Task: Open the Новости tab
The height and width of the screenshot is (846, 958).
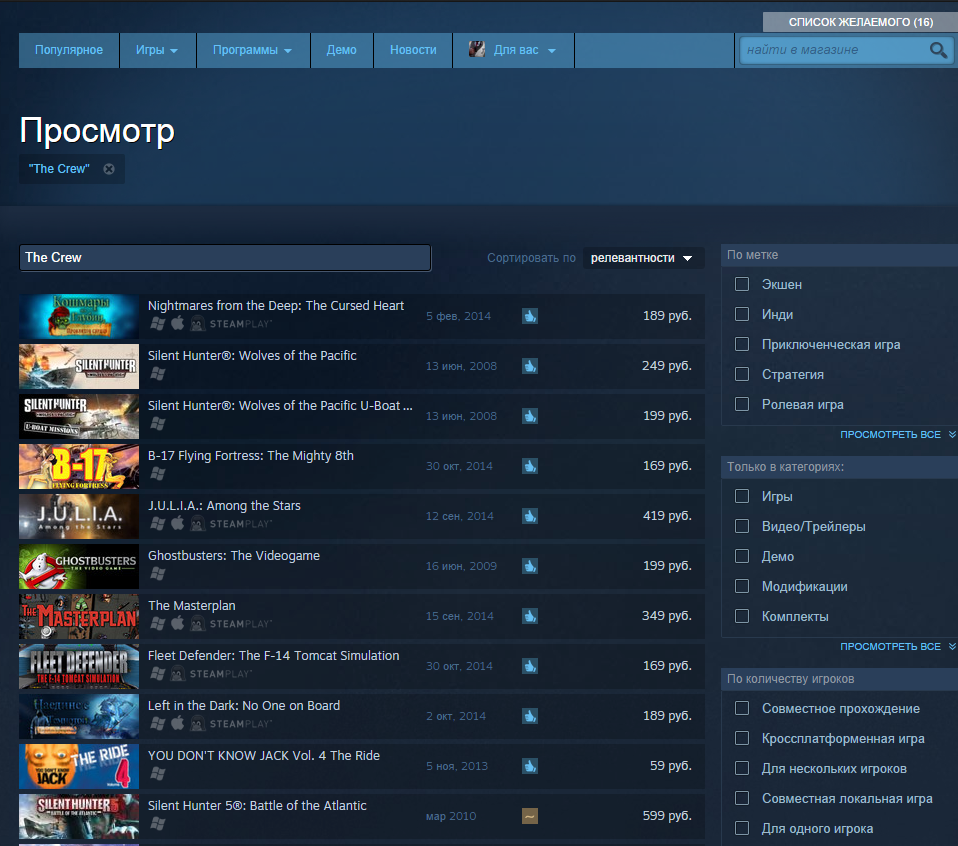Action: (x=413, y=50)
